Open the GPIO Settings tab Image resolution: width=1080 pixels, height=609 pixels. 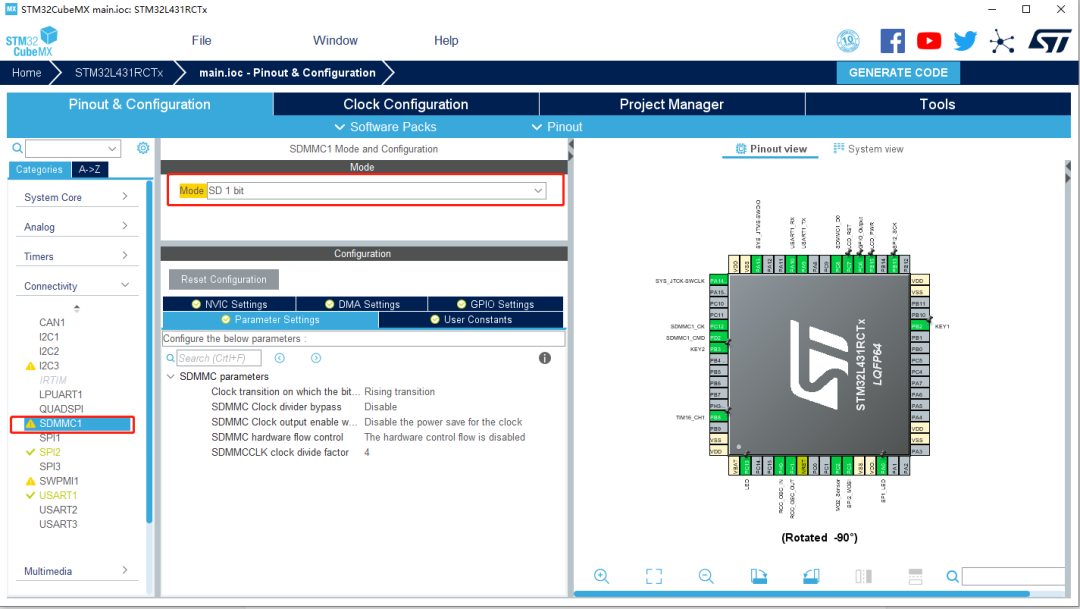(x=495, y=304)
